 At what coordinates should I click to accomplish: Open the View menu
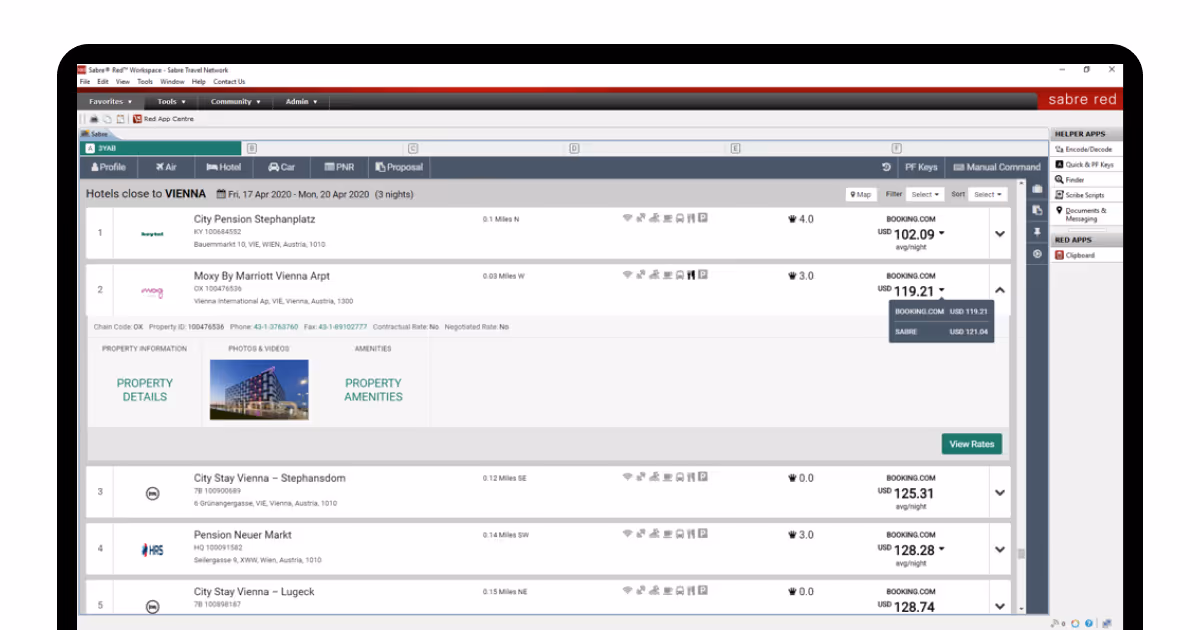122,81
